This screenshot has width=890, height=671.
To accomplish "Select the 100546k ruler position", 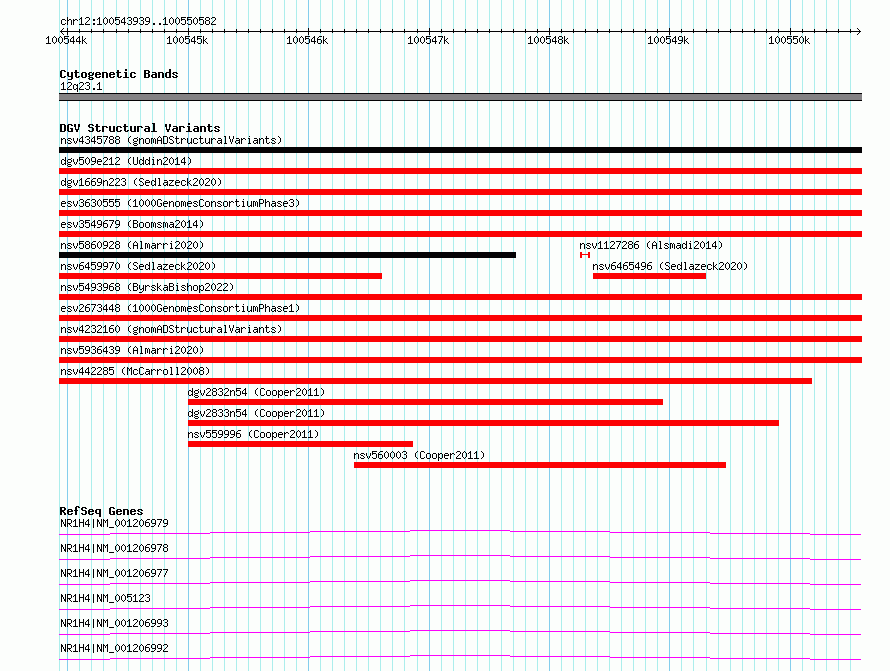I will [x=307, y=40].
